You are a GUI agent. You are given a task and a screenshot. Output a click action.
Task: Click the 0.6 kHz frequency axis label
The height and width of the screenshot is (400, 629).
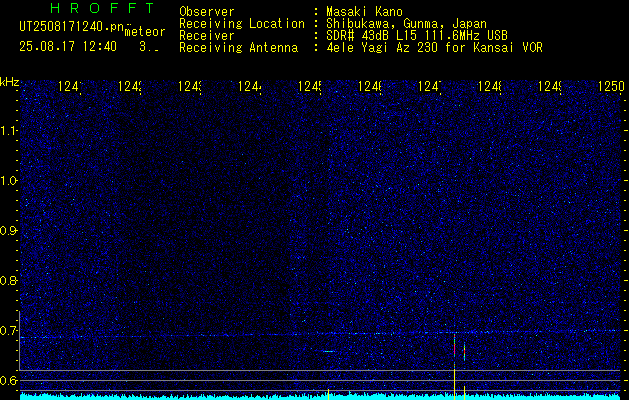[x=8, y=380]
